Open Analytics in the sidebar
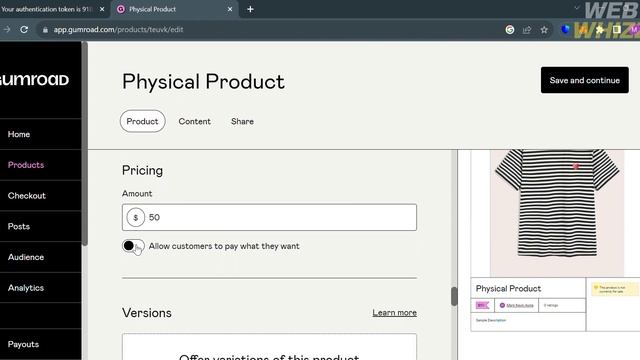The width and height of the screenshot is (640, 360). [x=26, y=288]
